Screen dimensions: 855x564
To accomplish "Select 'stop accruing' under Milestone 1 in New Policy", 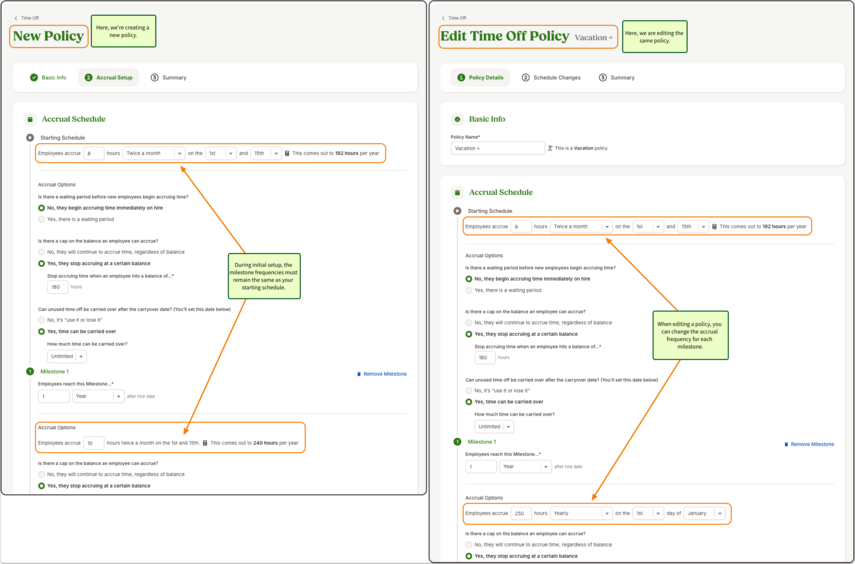I will (x=41, y=485).
